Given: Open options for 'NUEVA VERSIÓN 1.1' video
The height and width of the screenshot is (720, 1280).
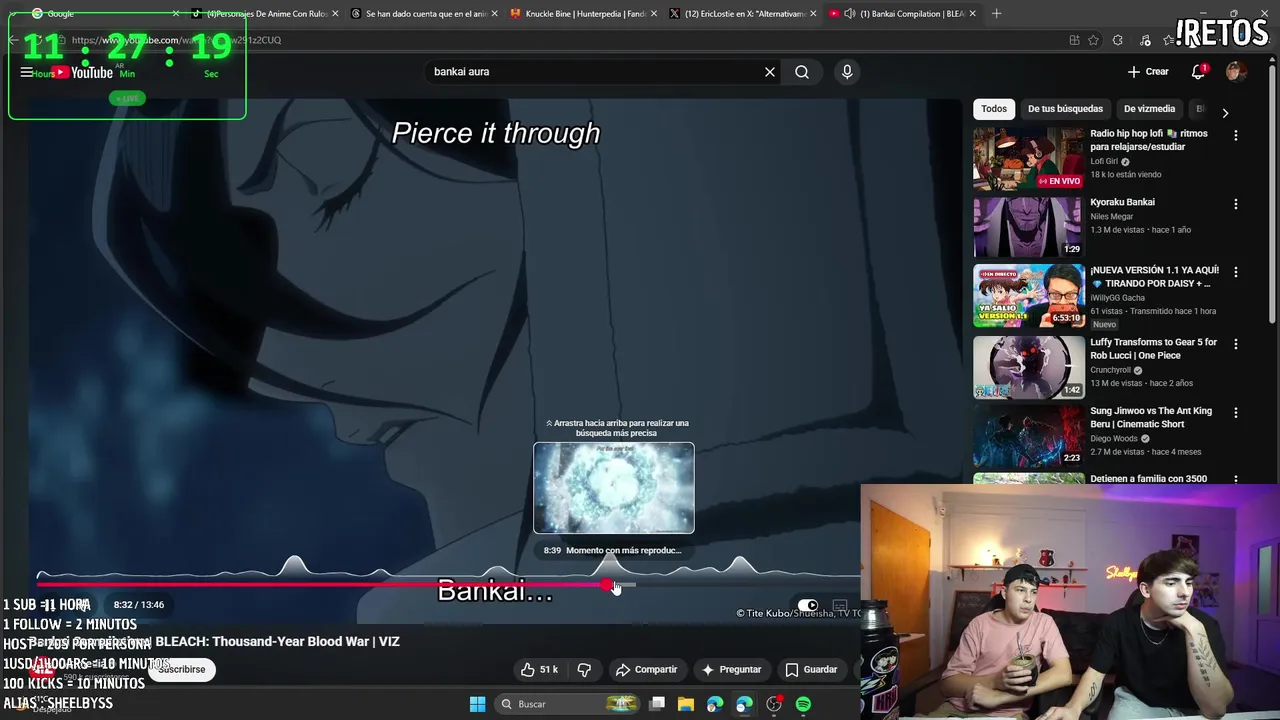Looking at the screenshot, I should [1236, 272].
